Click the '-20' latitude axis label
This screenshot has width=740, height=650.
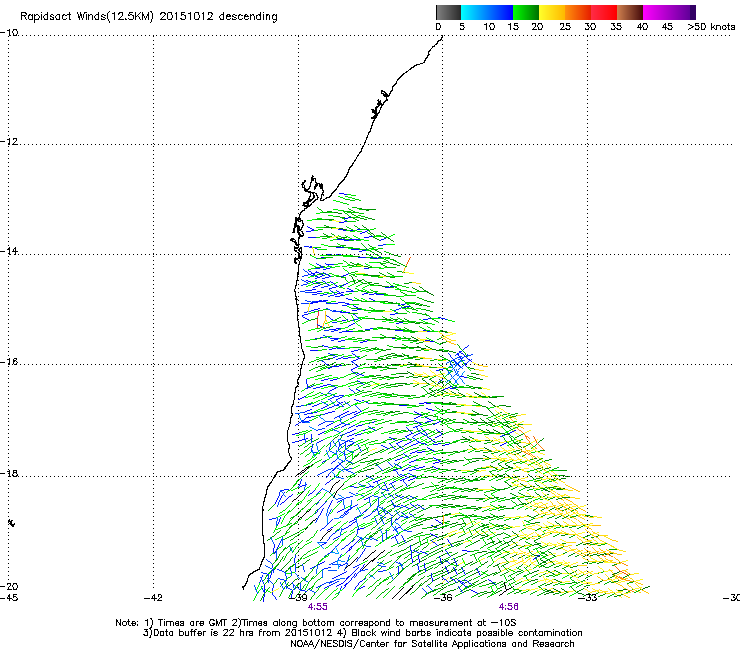(x=9, y=586)
